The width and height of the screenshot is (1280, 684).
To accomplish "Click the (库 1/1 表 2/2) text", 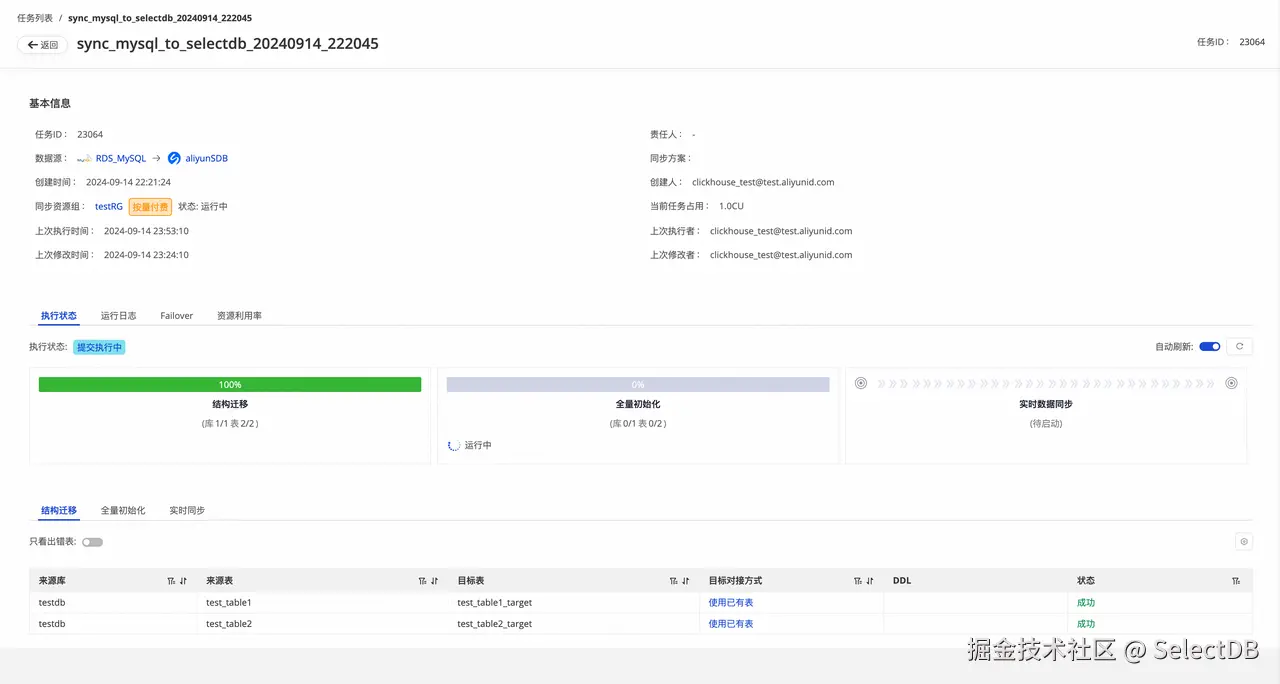I will (x=230, y=424).
